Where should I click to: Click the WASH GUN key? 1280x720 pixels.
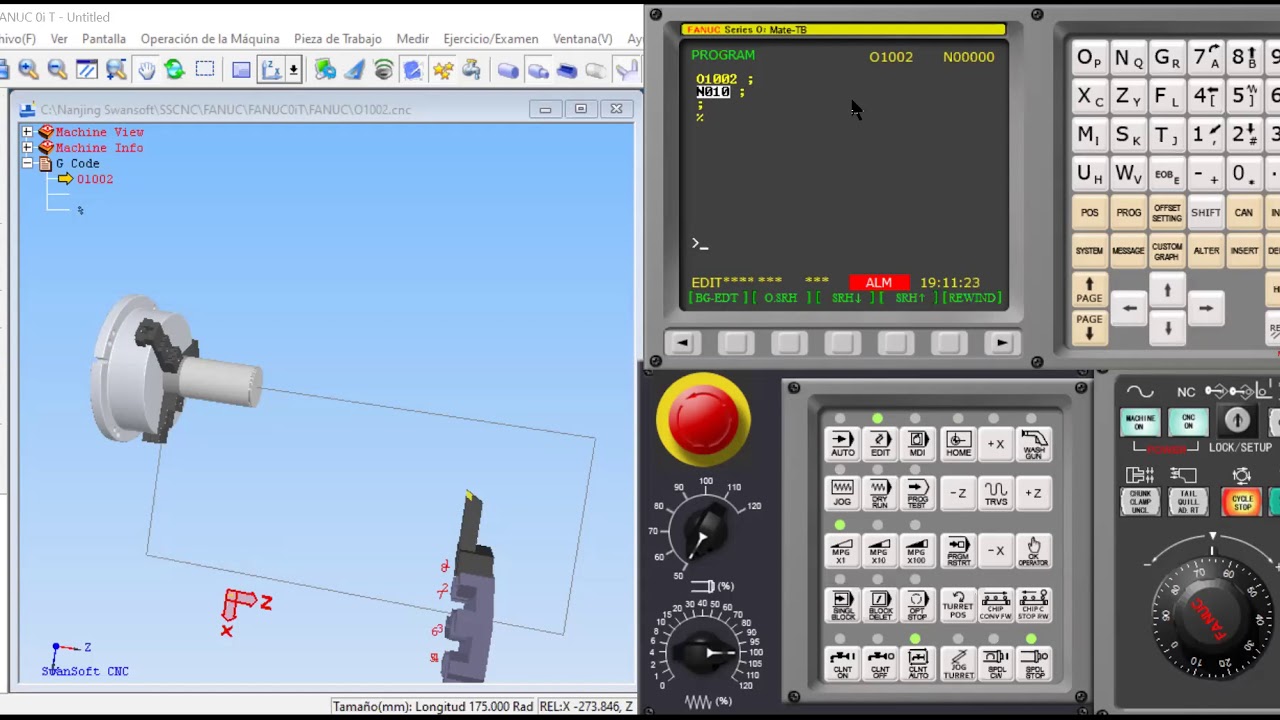(x=1034, y=444)
